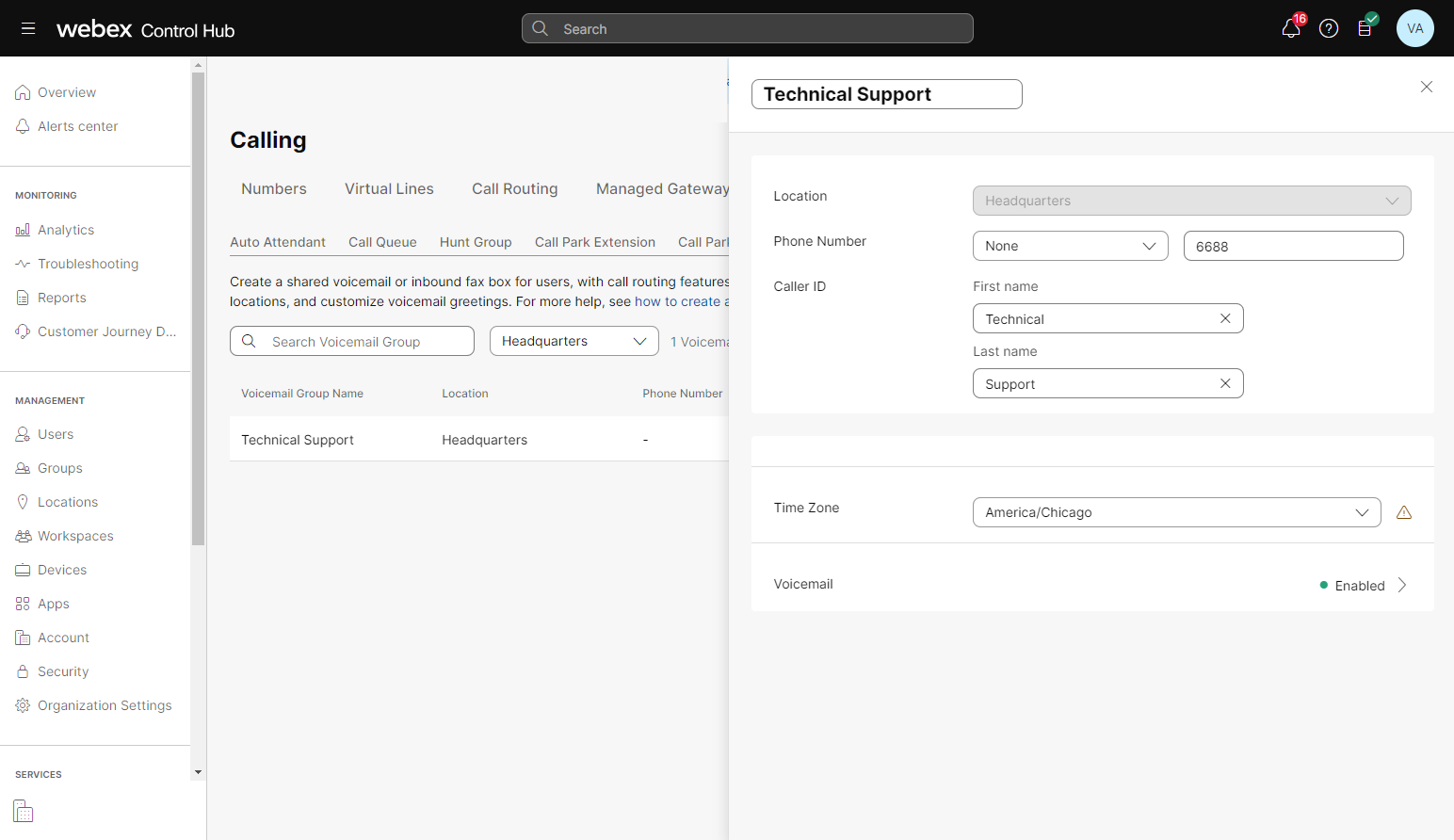Switch to the Call Routing tab
This screenshot has width=1454, height=840.
point(514,188)
